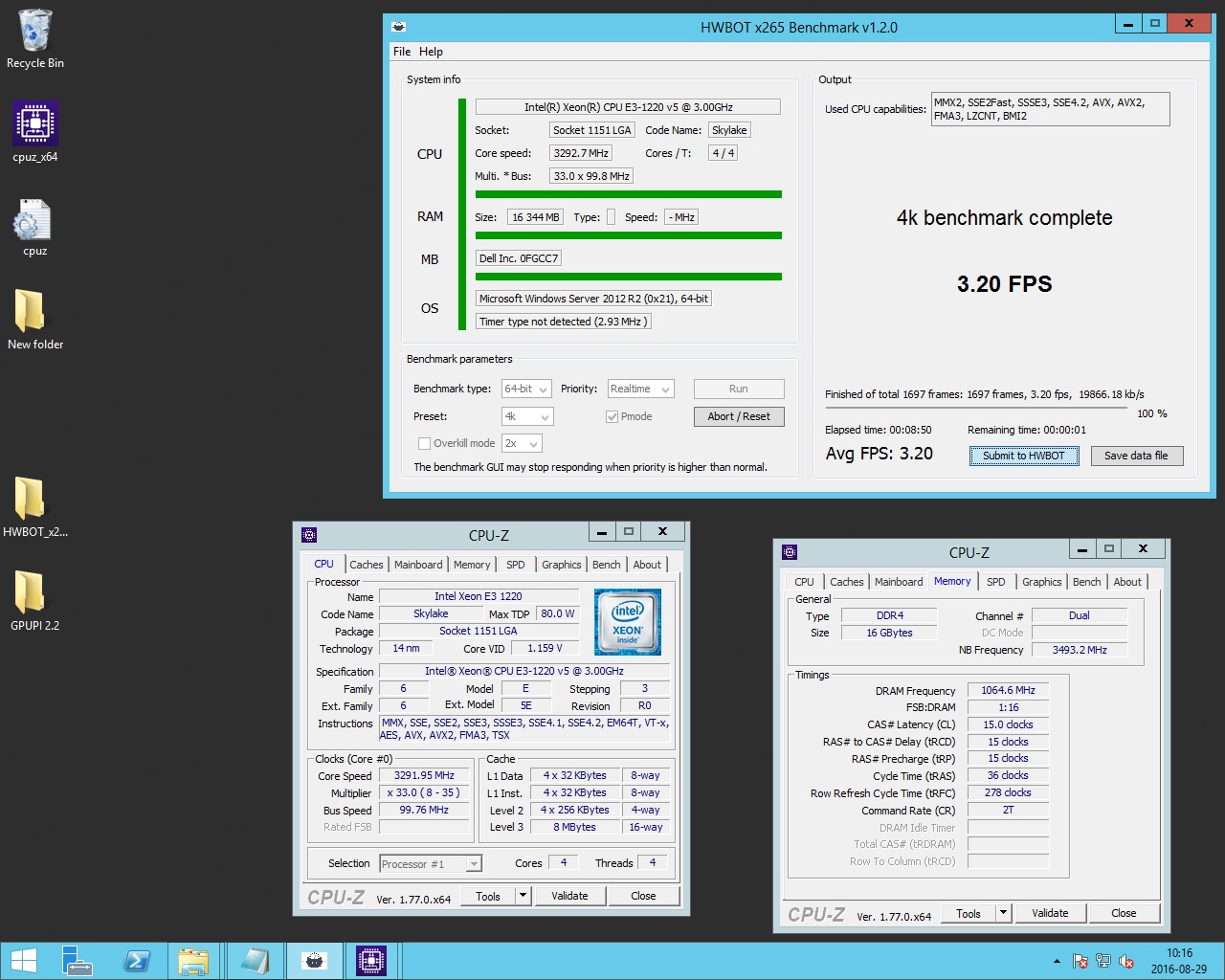Open the Priority Realtime dropdown
The image size is (1225, 980).
641,389
